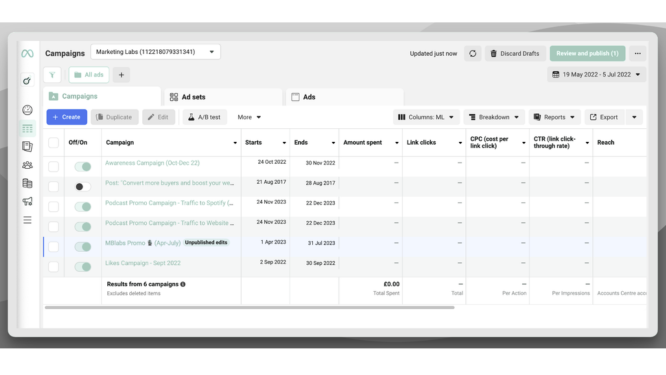Viewport: 666px width, 375px height.
Task: Click the calendar icon in date range
Action: pyautogui.click(x=556, y=74)
